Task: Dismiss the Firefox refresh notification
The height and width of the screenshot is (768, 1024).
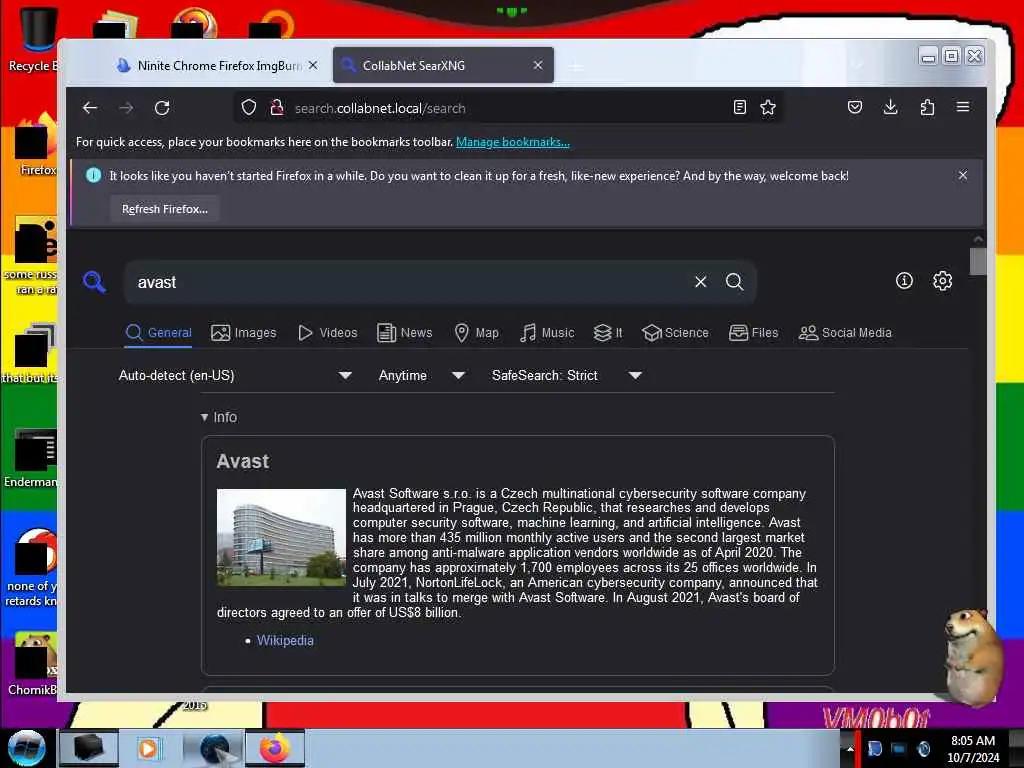Action: (963, 175)
